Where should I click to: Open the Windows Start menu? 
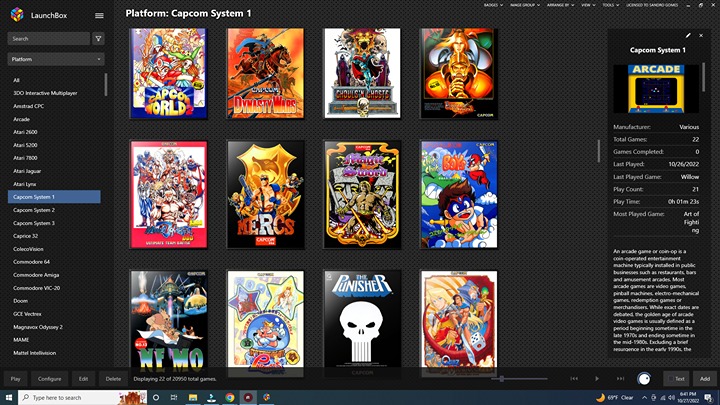pyautogui.click(x=9, y=397)
